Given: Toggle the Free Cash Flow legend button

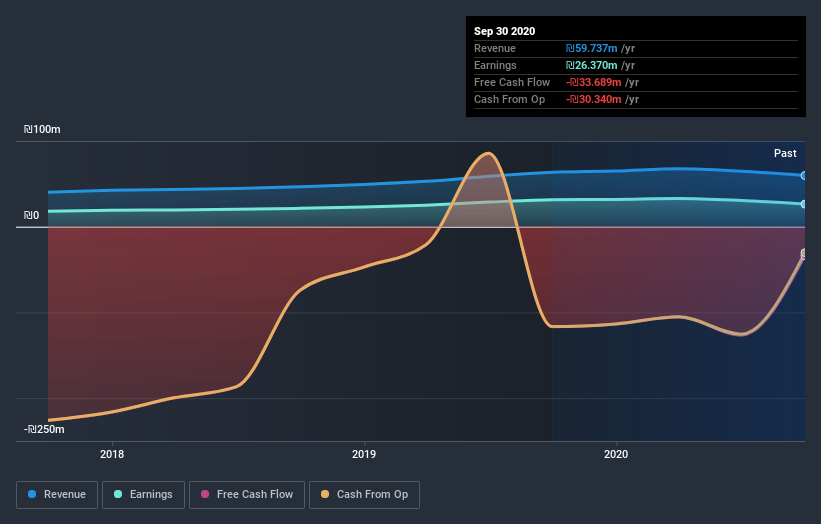Looking at the screenshot, I should click(247, 495).
